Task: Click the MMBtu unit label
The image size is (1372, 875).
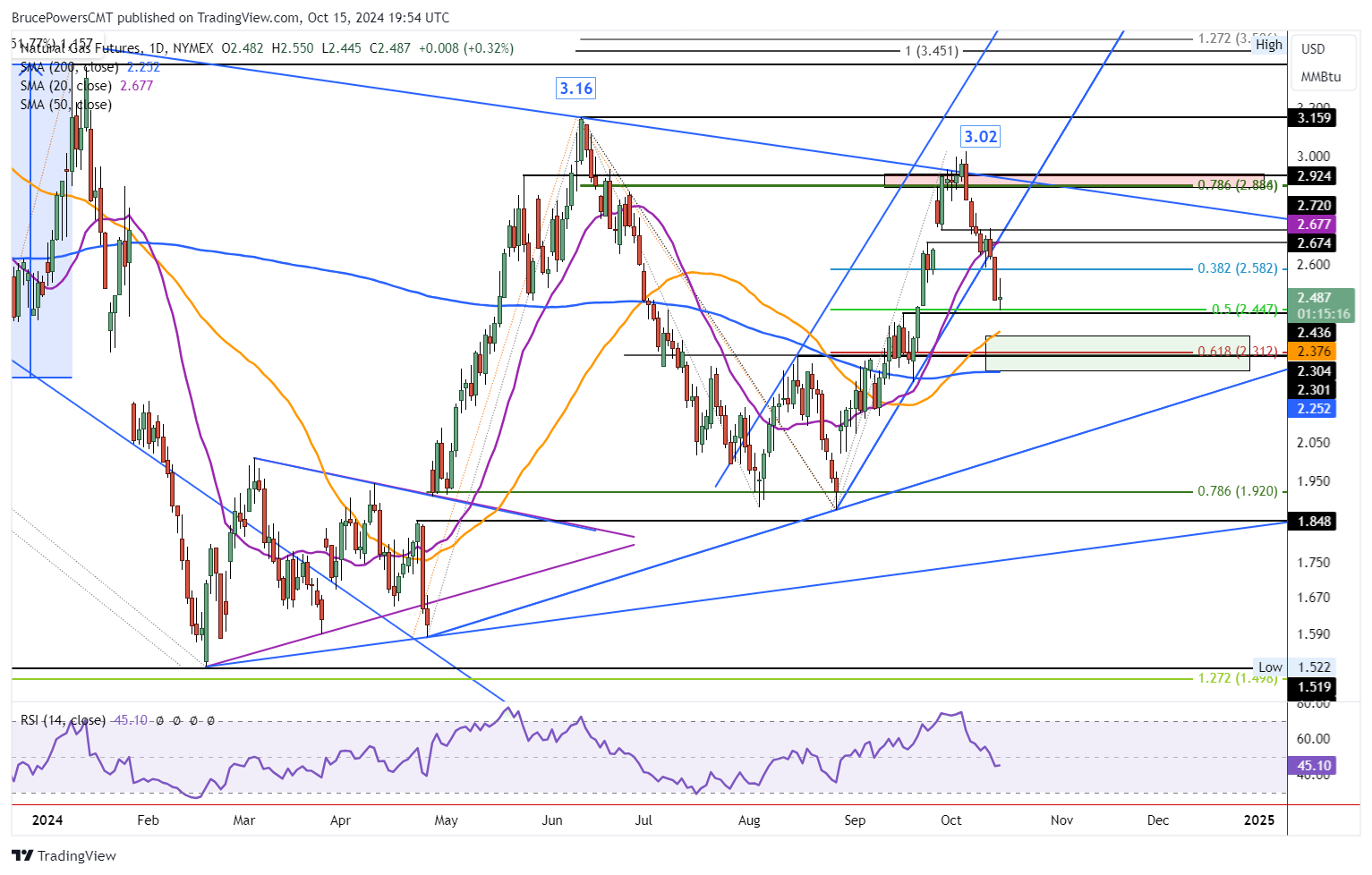Action: coord(1321,77)
